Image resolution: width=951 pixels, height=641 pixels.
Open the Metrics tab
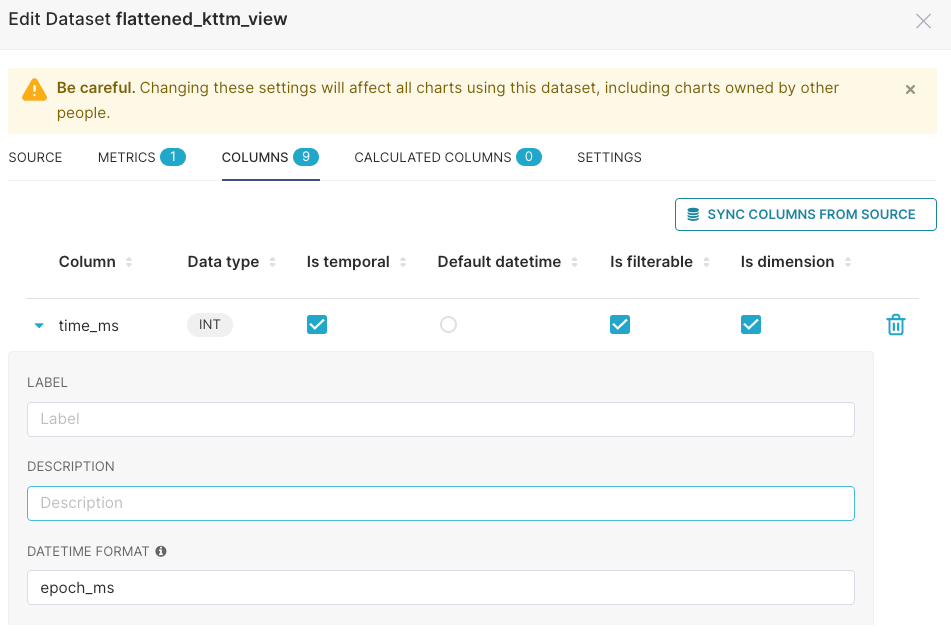click(x=141, y=158)
